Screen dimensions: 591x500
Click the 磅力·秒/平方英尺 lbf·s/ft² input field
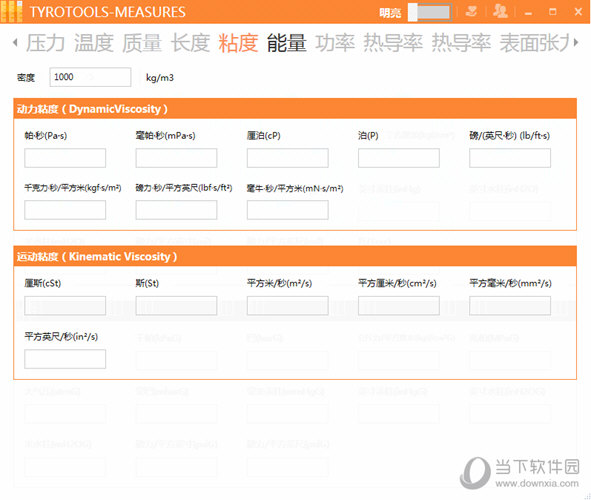point(176,210)
